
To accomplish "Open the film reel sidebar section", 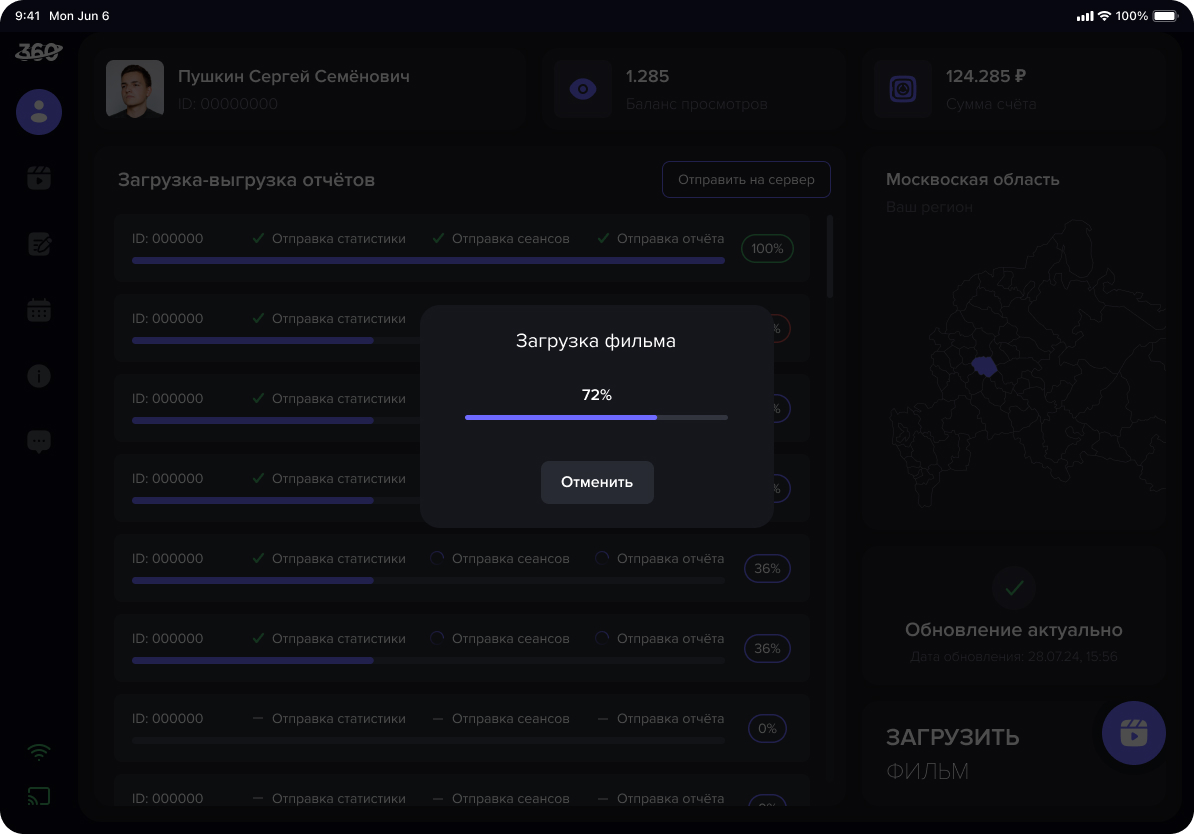I will pos(39,179).
